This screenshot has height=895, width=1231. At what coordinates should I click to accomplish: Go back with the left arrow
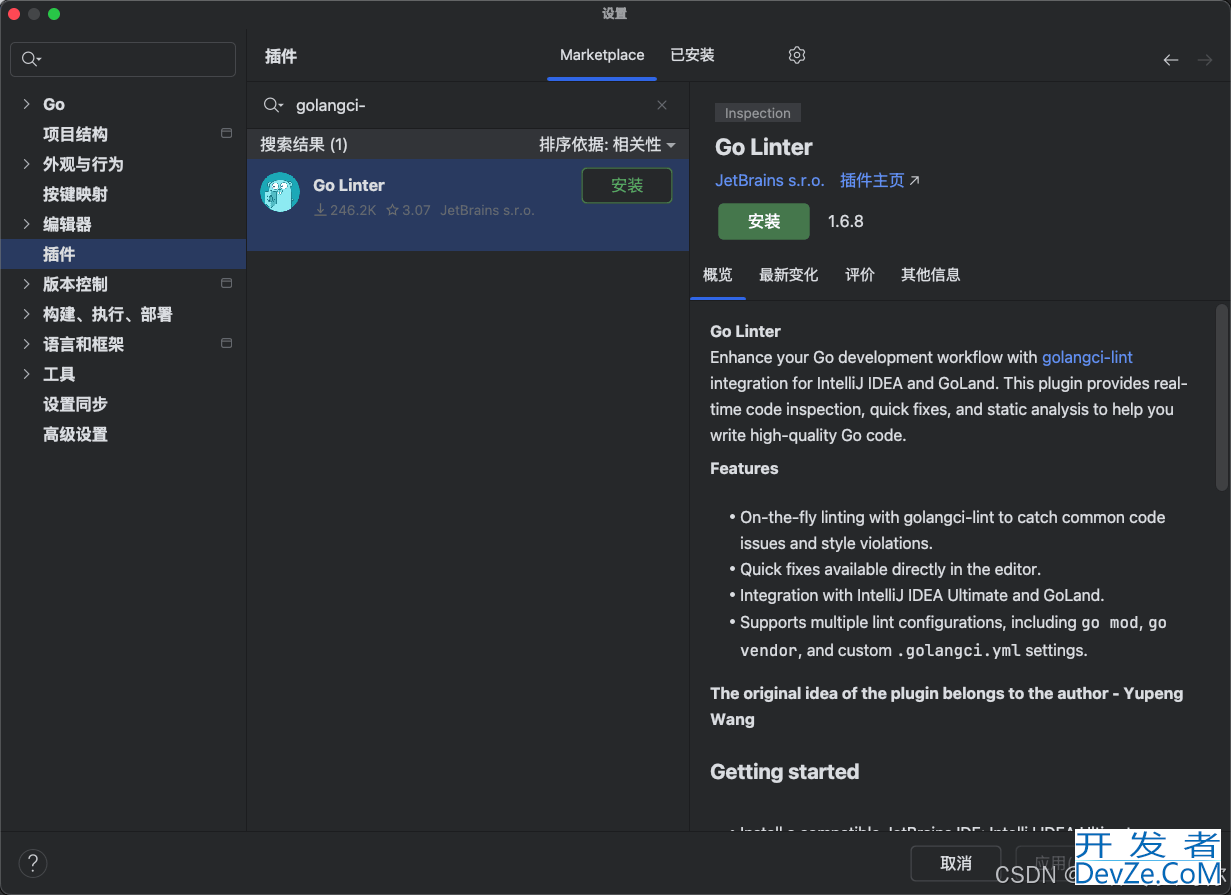1171,60
